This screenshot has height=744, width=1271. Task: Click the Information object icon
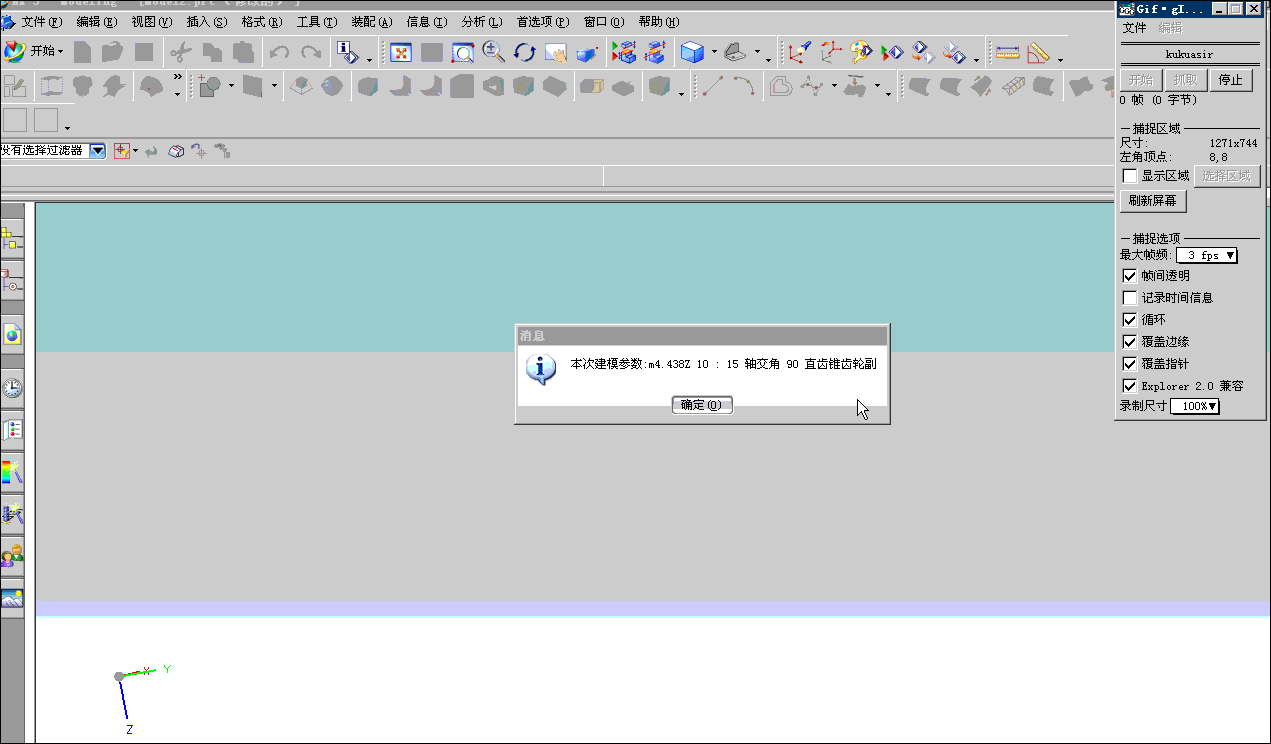348,52
